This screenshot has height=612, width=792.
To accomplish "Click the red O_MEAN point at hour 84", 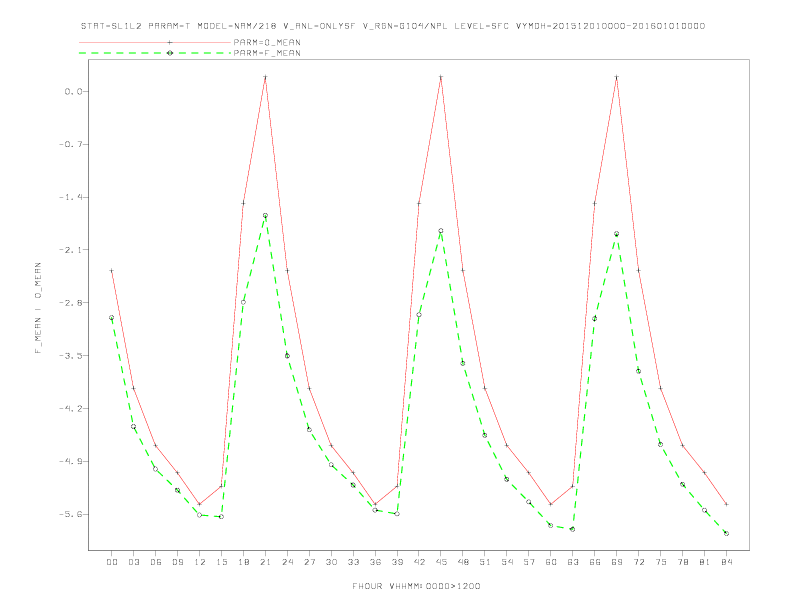I will coord(726,504).
